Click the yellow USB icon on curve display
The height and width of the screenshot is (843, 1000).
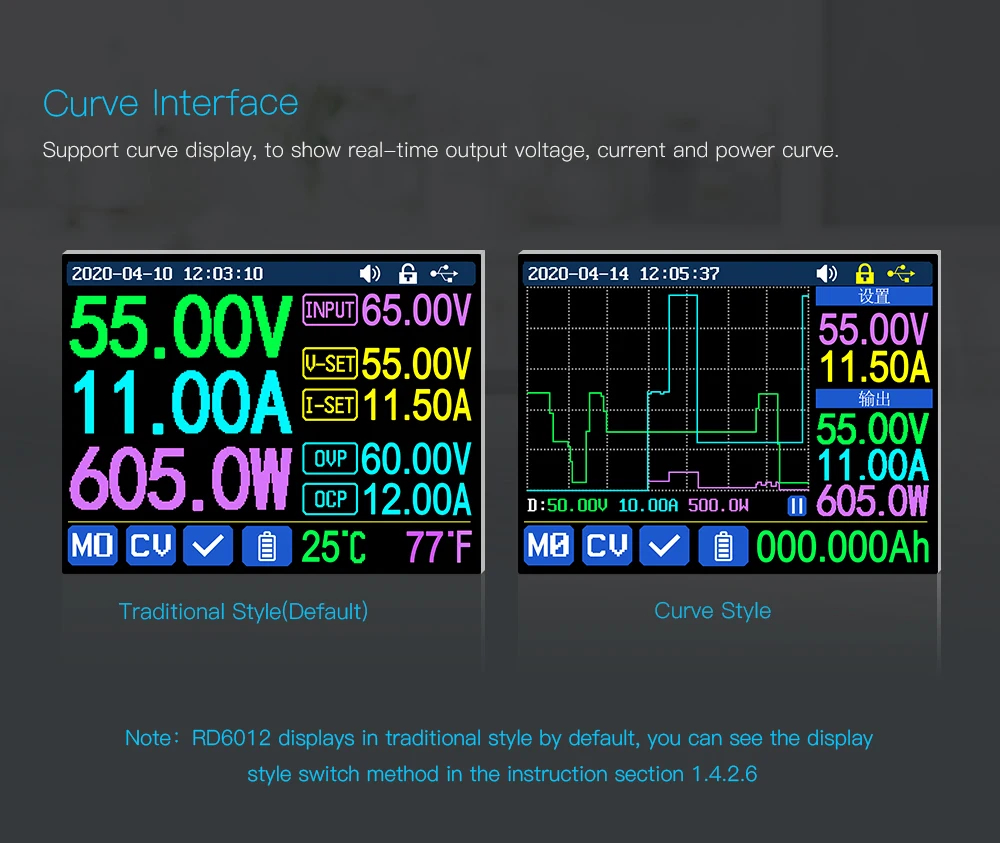(900, 273)
